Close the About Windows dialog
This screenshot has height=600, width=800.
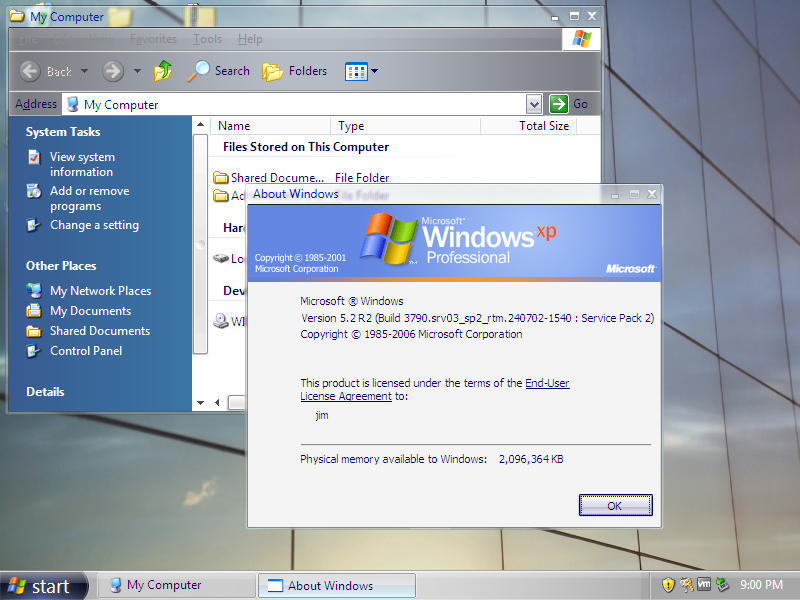tap(652, 194)
